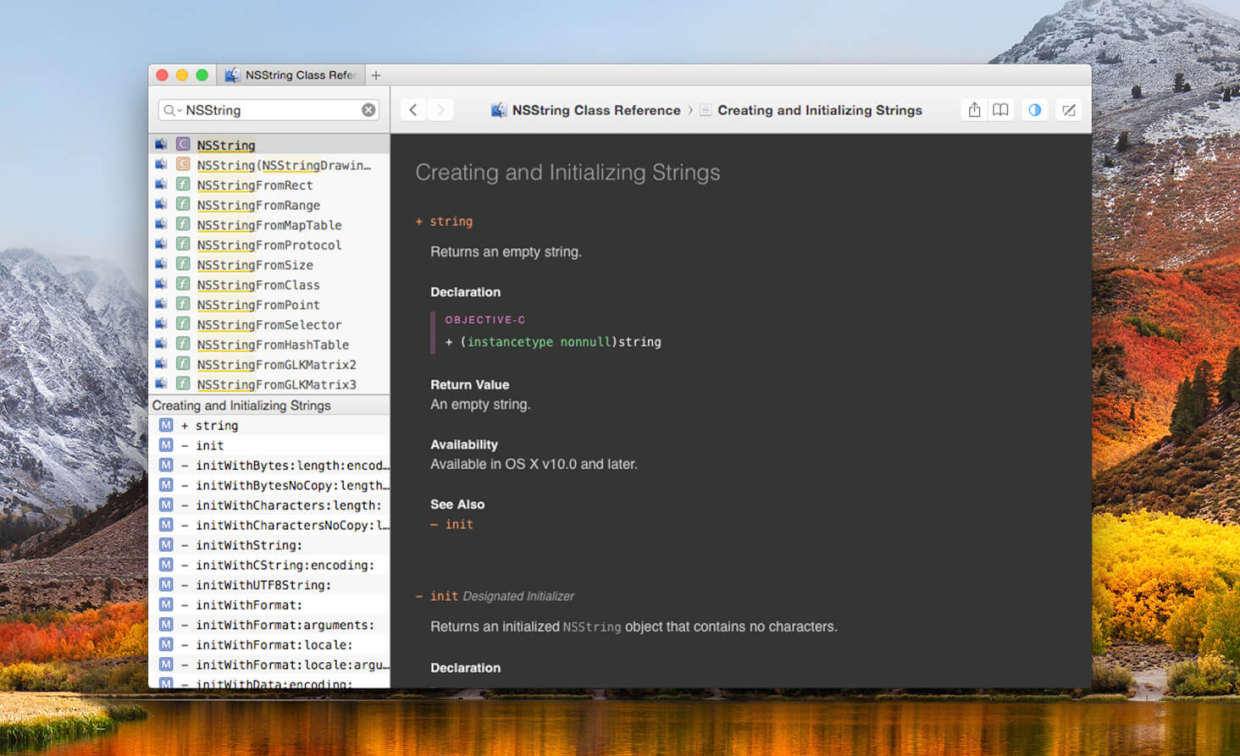Toggle dark mode half-circle icon
Viewport: 1240px width, 756px height.
point(1035,110)
